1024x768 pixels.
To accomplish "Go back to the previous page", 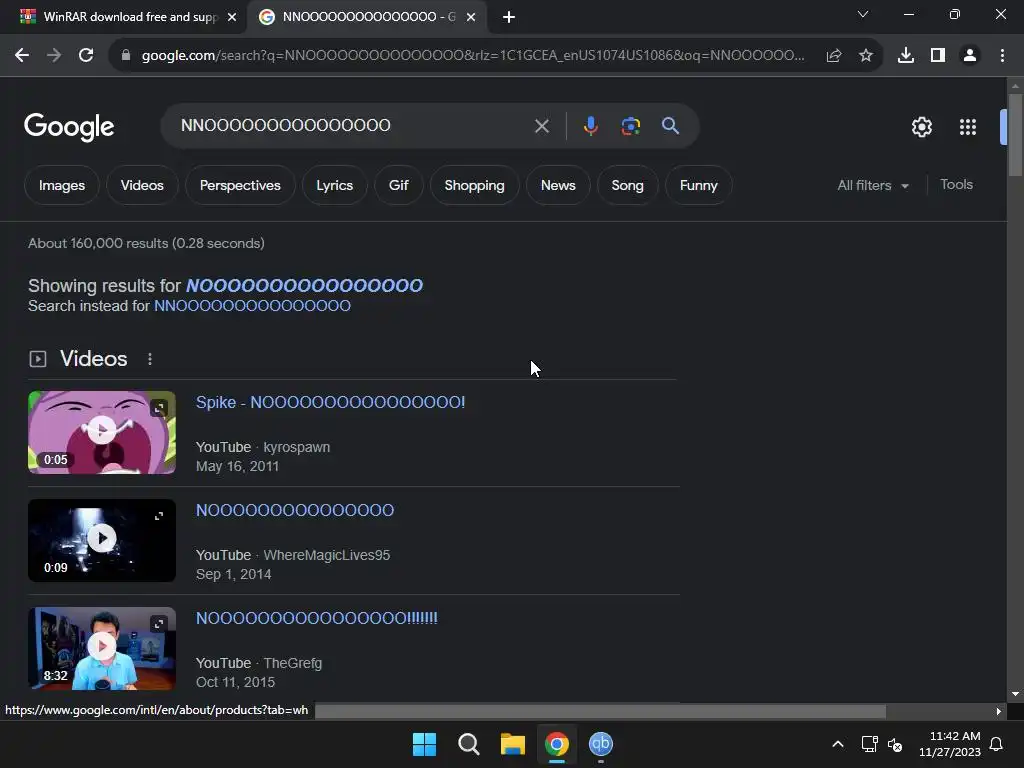I will (22, 56).
